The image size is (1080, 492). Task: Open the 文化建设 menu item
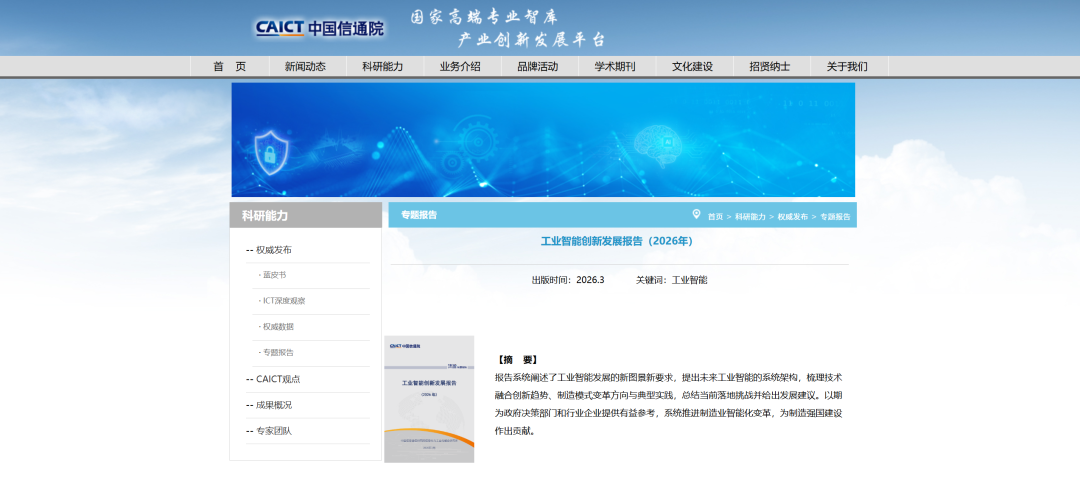coord(692,67)
